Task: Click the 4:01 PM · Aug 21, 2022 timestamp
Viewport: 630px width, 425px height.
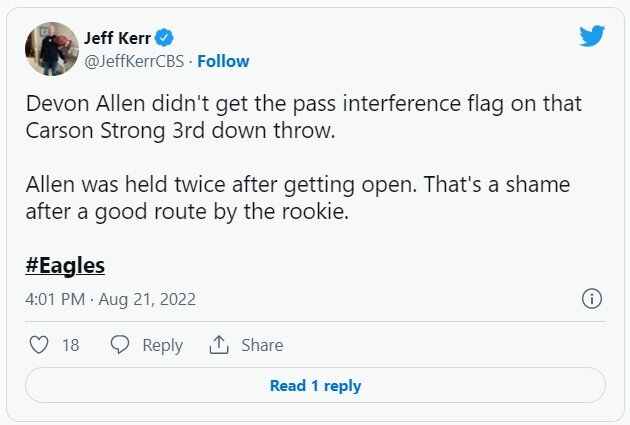Action: click(x=110, y=299)
